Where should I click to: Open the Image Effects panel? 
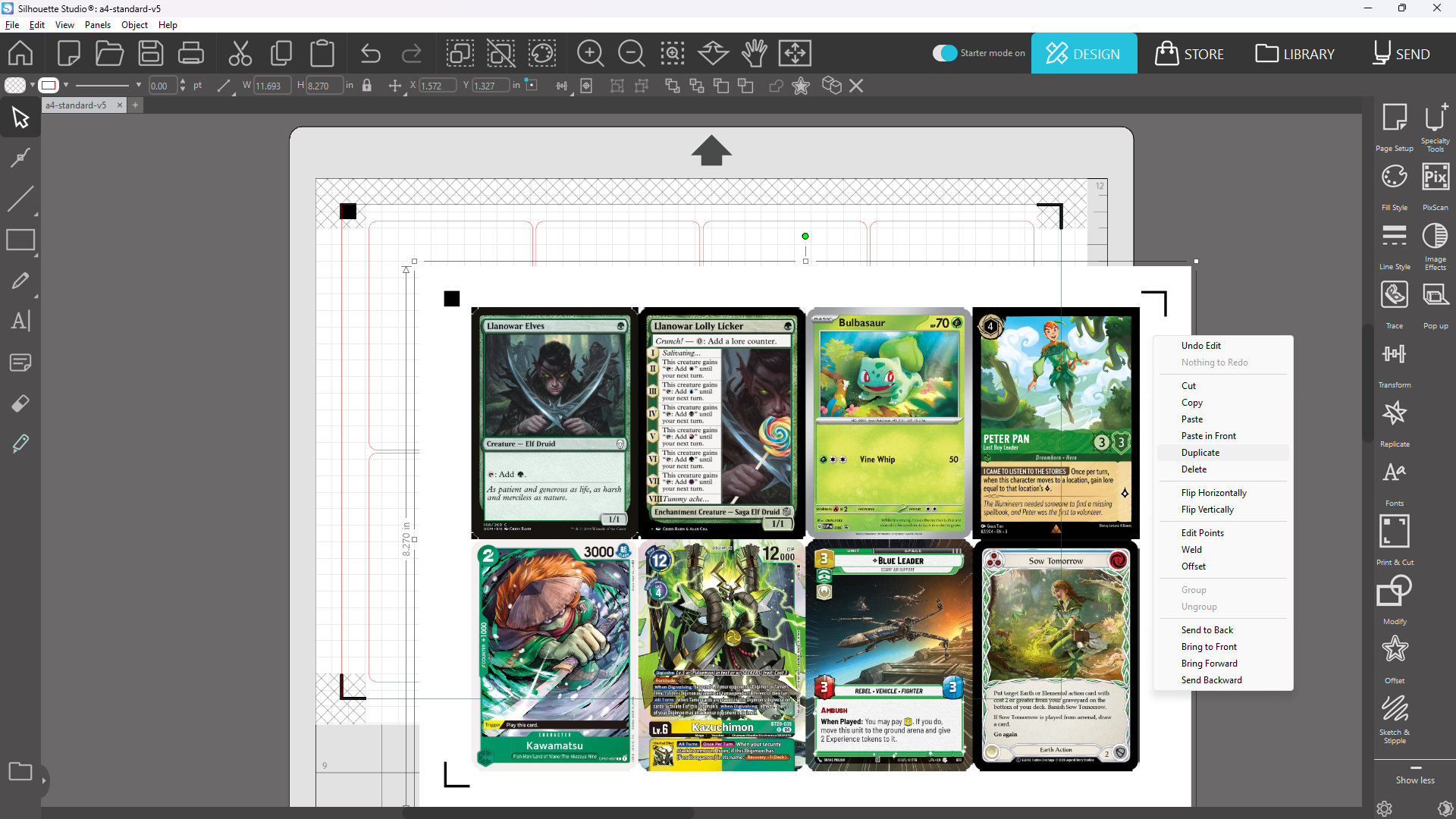(x=1436, y=245)
